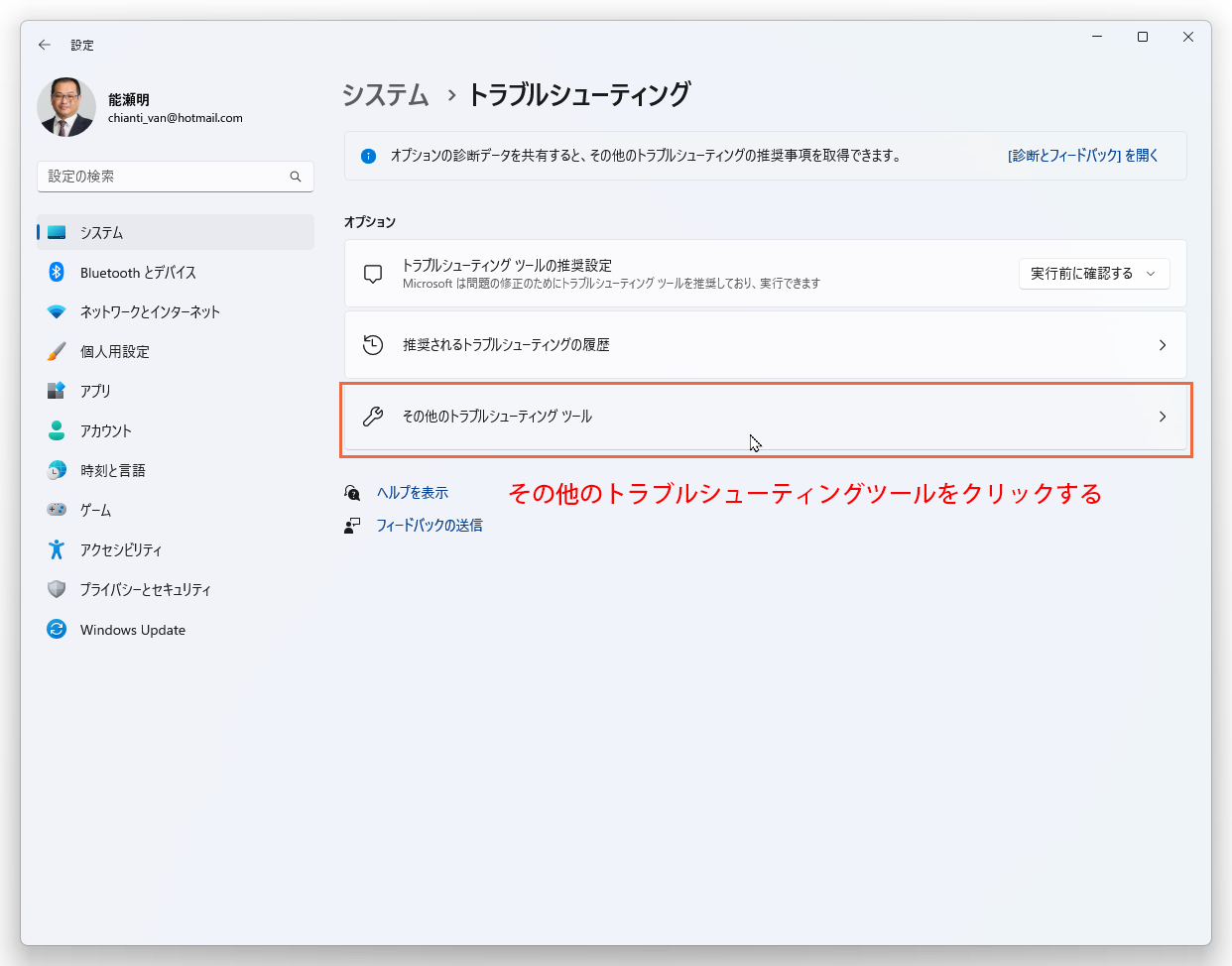Click the help headset icon
Image resolution: width=1232 pixels, height=966 pixels.
coord(352,493)
